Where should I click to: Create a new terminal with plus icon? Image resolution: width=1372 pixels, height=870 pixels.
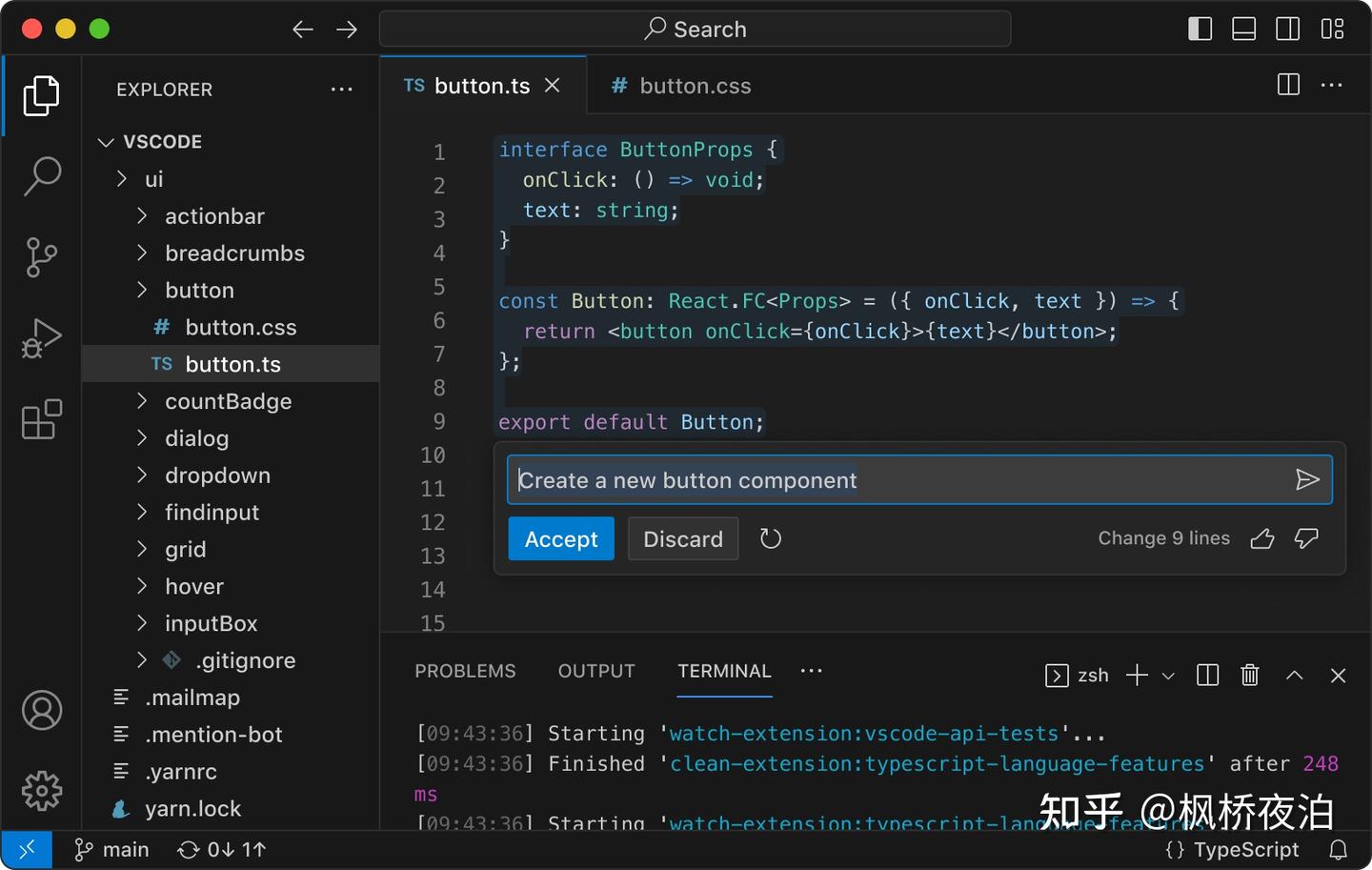[x=1137, y=676]
